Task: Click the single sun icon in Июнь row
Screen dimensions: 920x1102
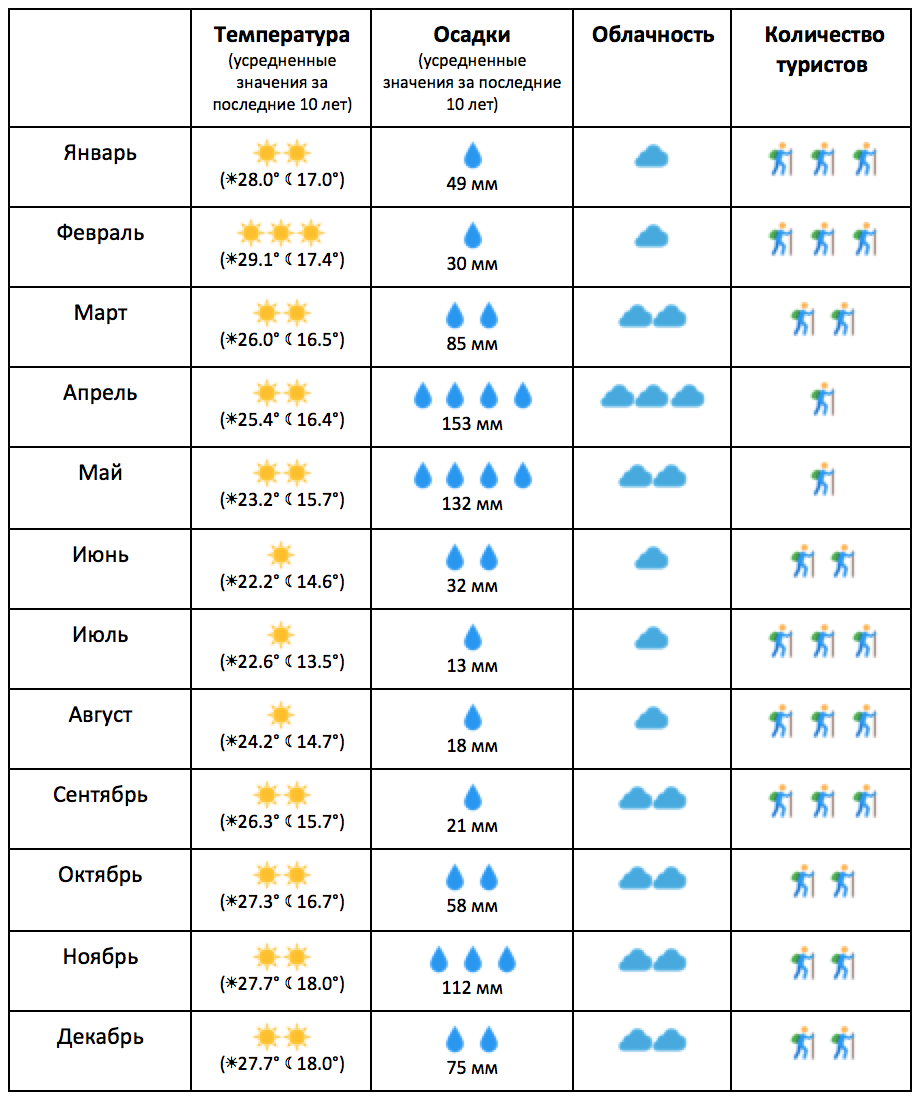Action: [x=281, y=555]
